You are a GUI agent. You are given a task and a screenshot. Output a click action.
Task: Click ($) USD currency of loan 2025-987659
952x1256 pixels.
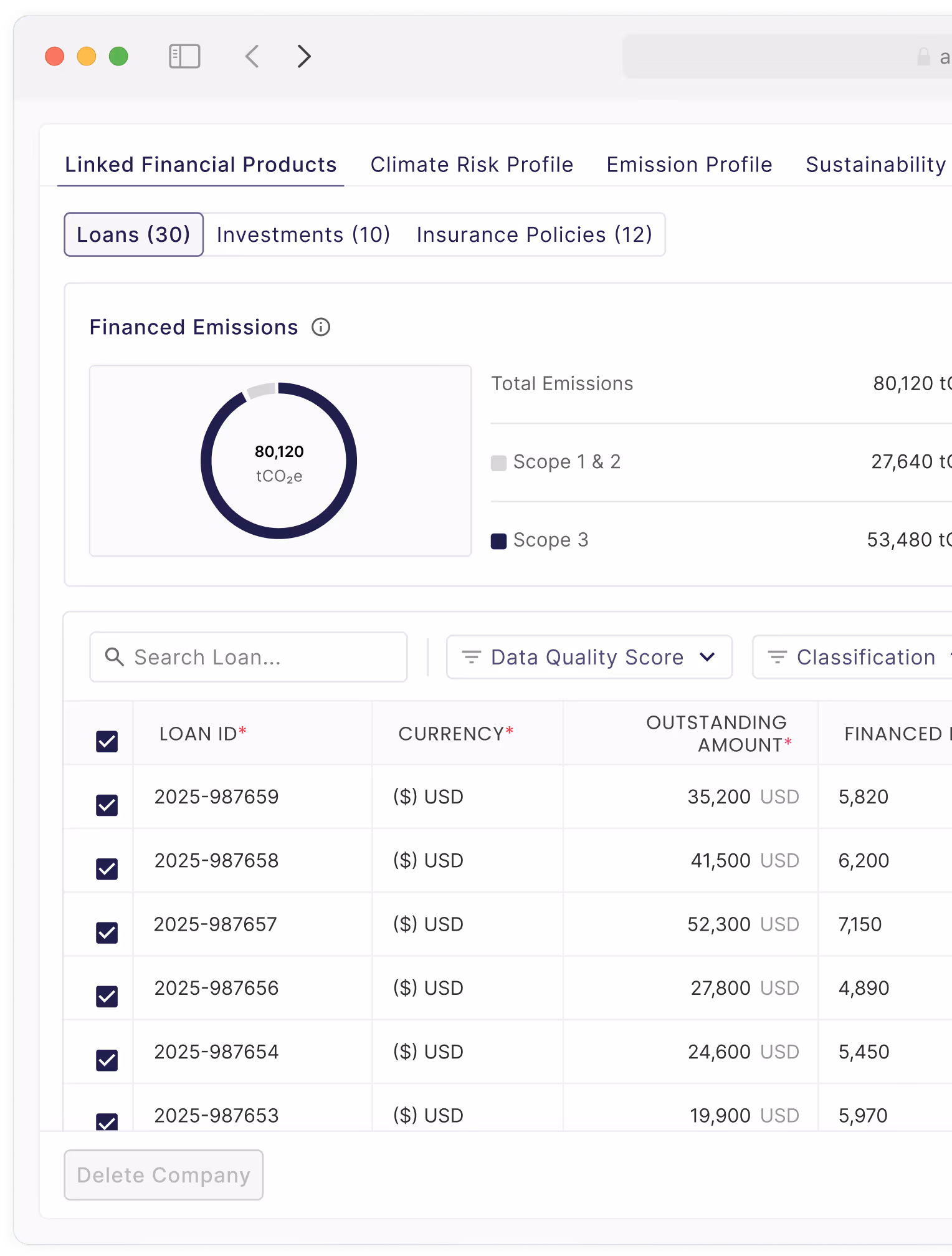(428, 797)
